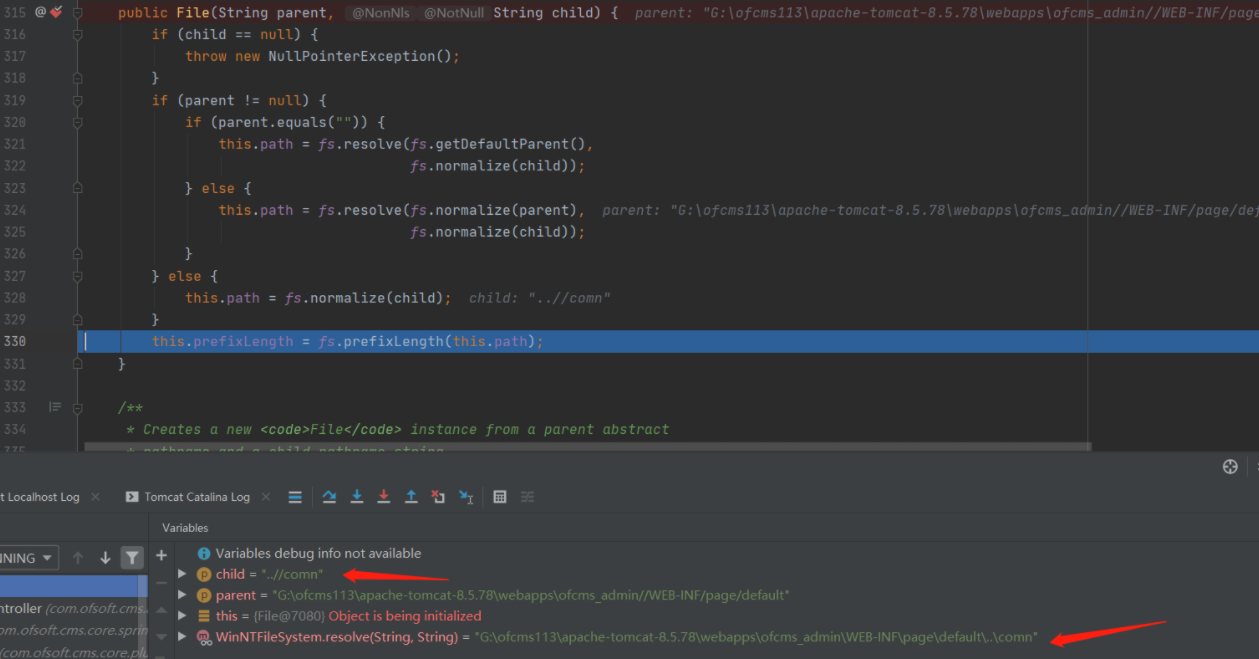Click getDefaultParent call on line 321
This screenshot has height=659, width=1259.
pos(502,144)
